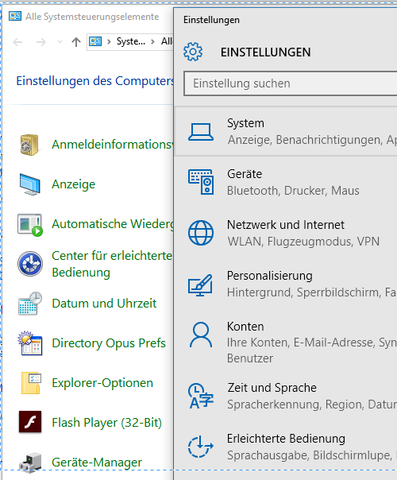397x480 pixels.
Task: Open Geräte-Manager link
Action: pos(97,462)
